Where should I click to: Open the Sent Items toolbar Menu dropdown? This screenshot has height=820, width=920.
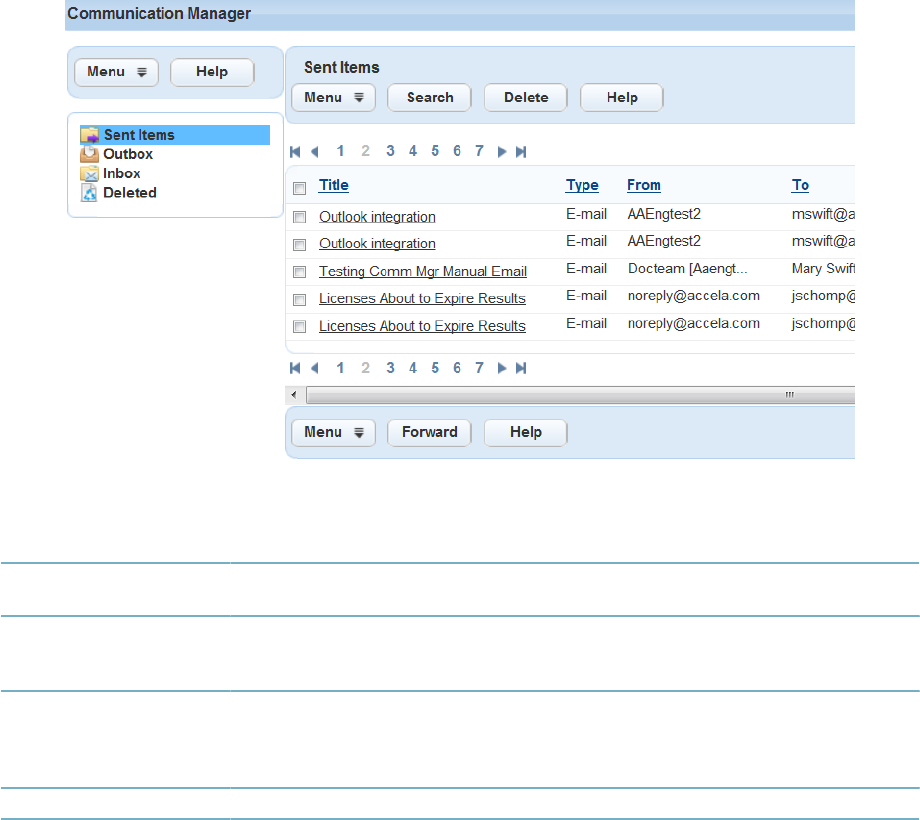(333, 98)
